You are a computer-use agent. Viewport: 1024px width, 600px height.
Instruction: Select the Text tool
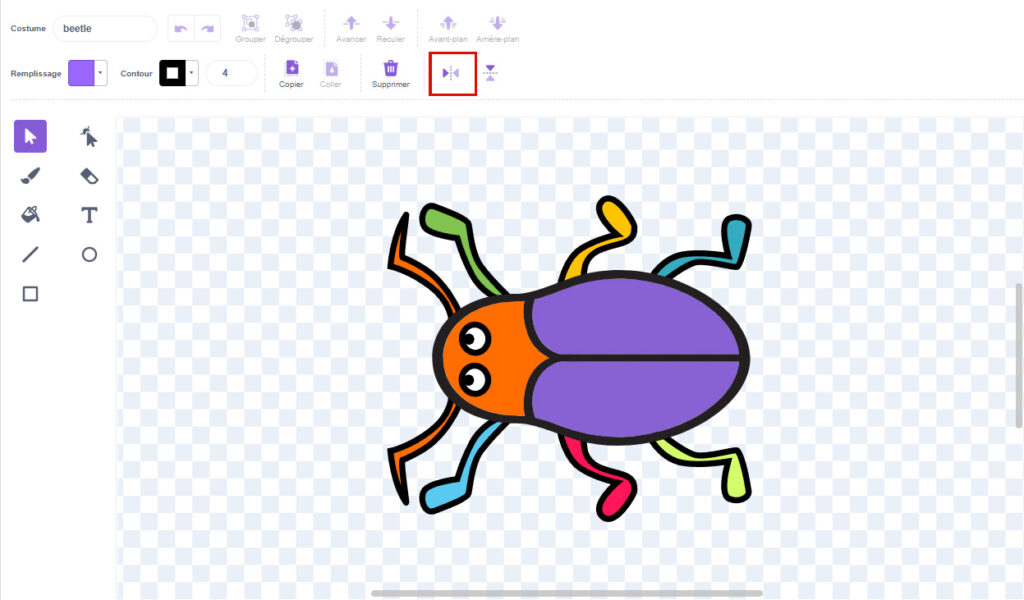pos(89,214)
